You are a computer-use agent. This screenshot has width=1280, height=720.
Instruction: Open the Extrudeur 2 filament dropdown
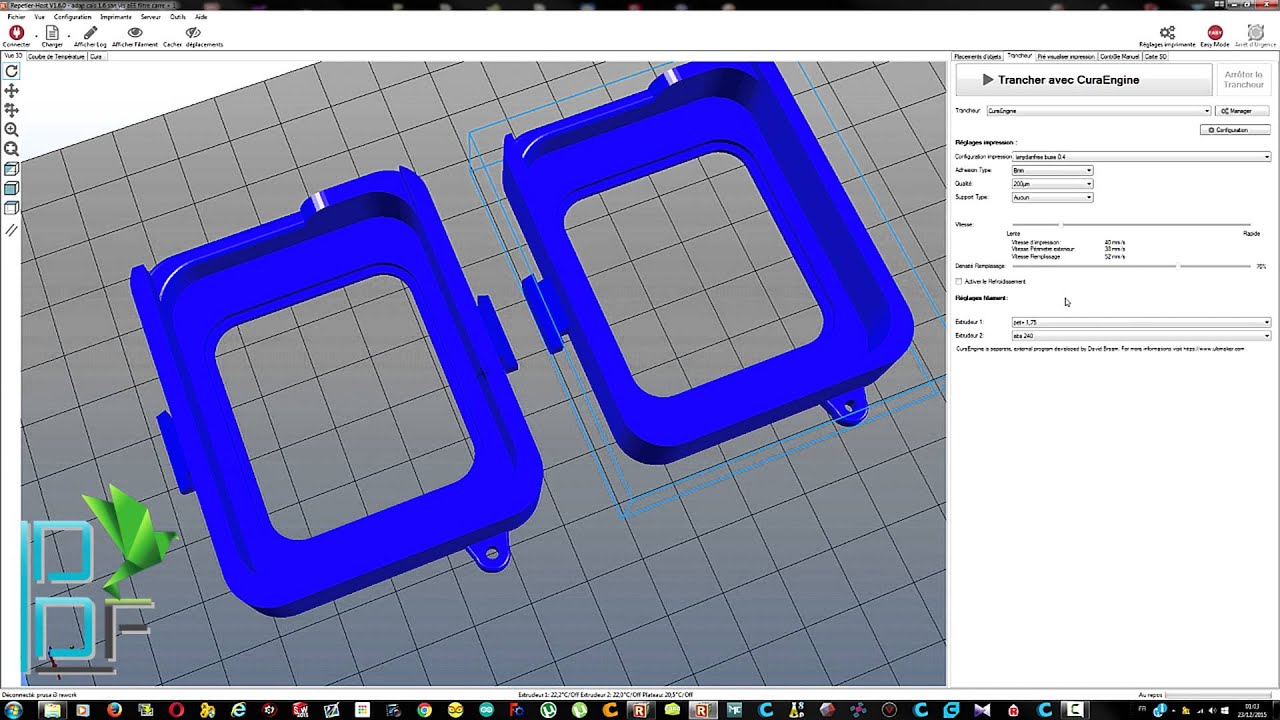pyautogui.click(x=1142, y=336)
